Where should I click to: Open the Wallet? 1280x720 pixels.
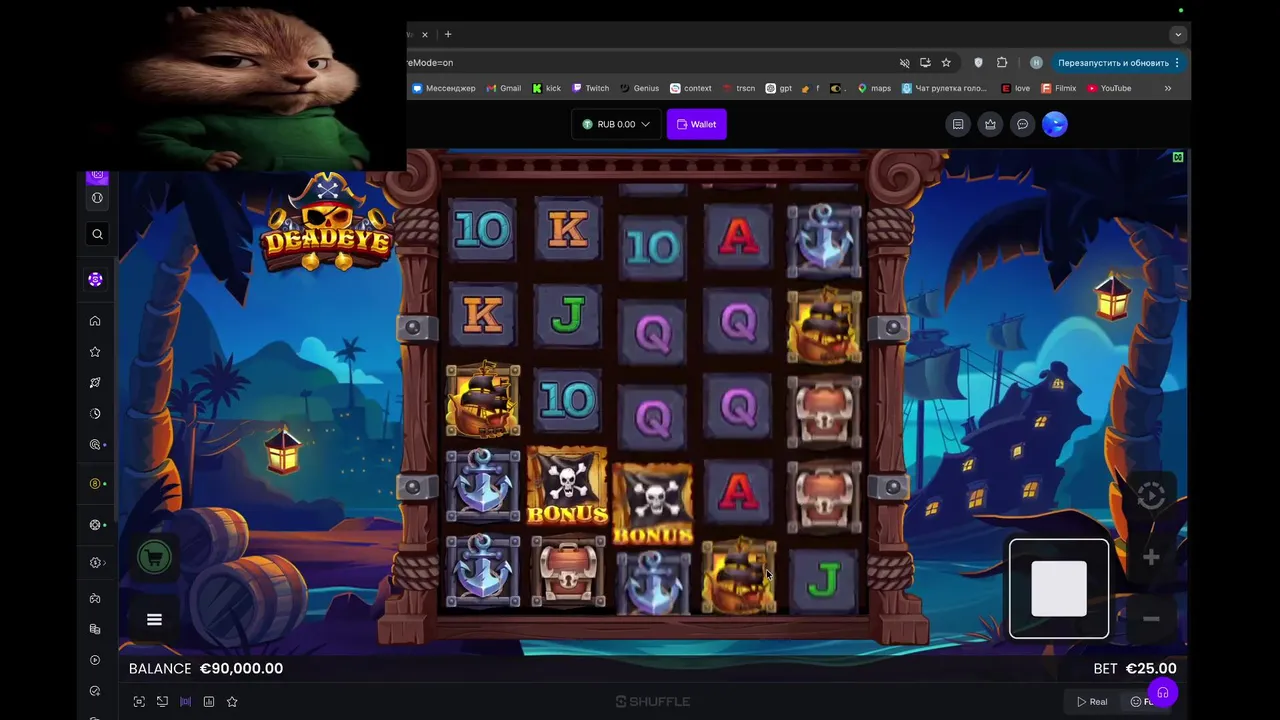(697, 124)
